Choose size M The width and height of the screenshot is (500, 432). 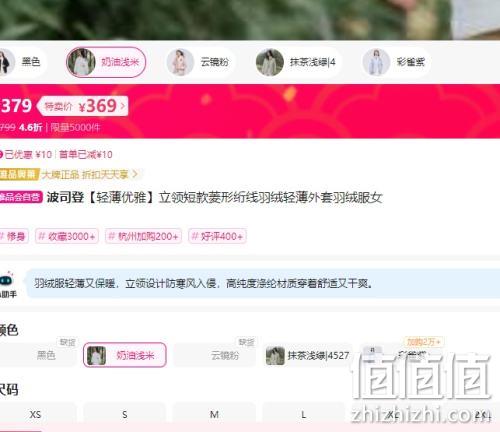click(214, 414)
